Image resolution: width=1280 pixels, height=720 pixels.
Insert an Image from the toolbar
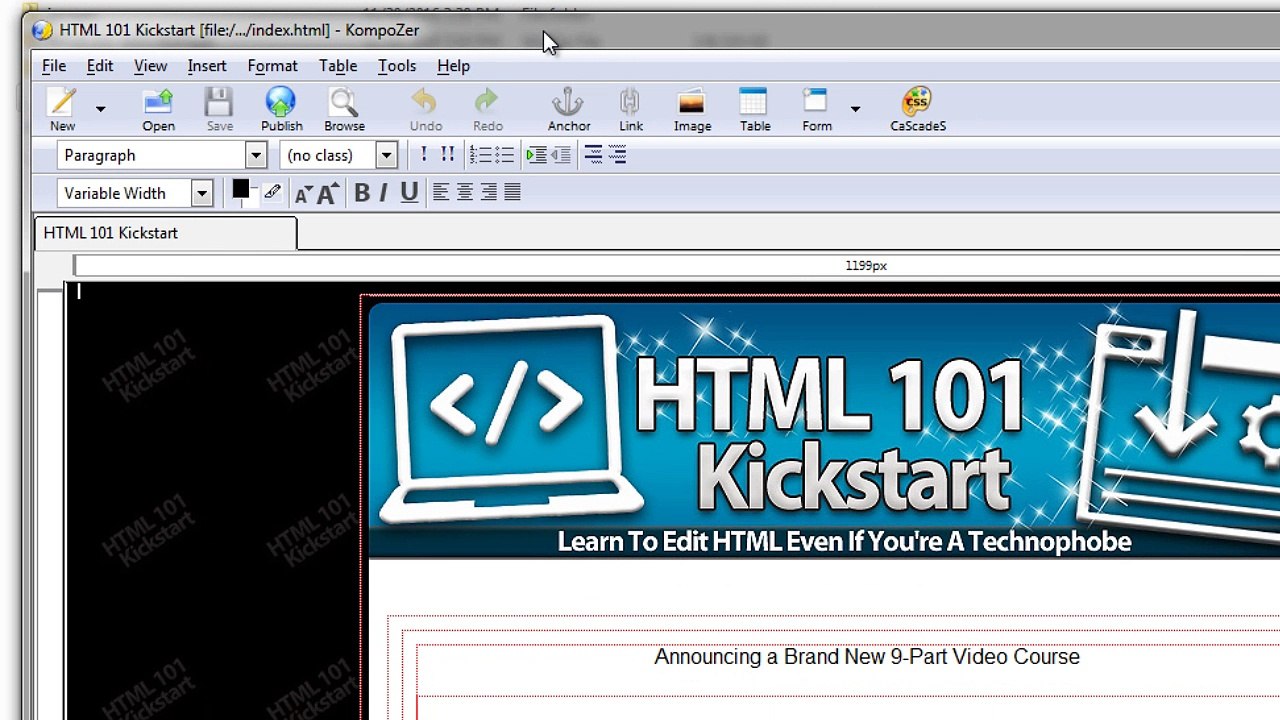692,109
